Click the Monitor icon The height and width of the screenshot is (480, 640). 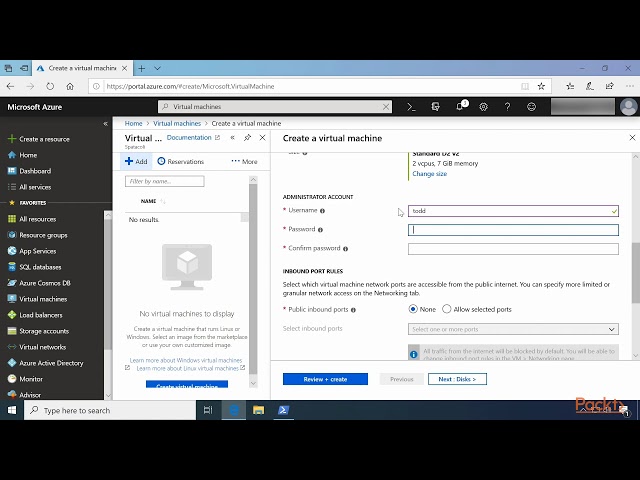[x=12, y=379]
